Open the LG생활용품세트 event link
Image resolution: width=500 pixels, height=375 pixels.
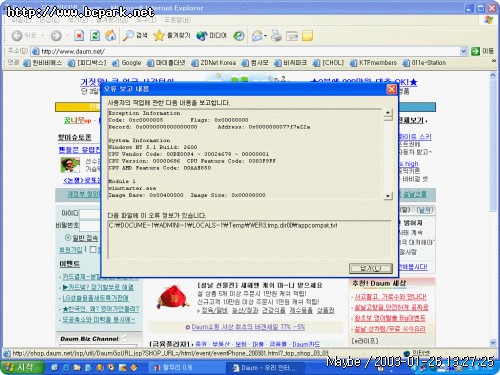point(95,298)
